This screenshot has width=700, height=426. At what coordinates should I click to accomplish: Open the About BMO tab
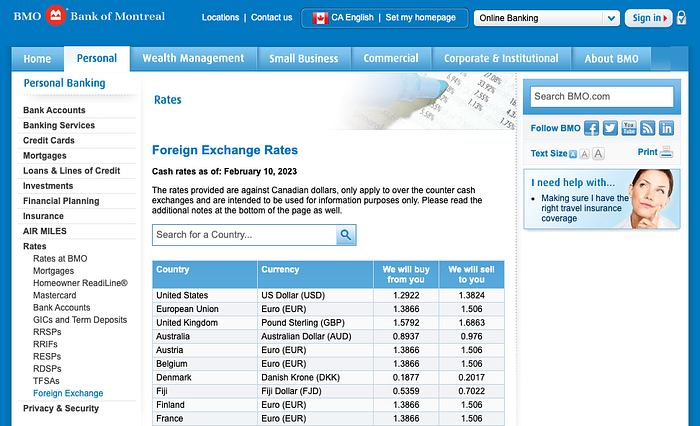coord(611,59)
